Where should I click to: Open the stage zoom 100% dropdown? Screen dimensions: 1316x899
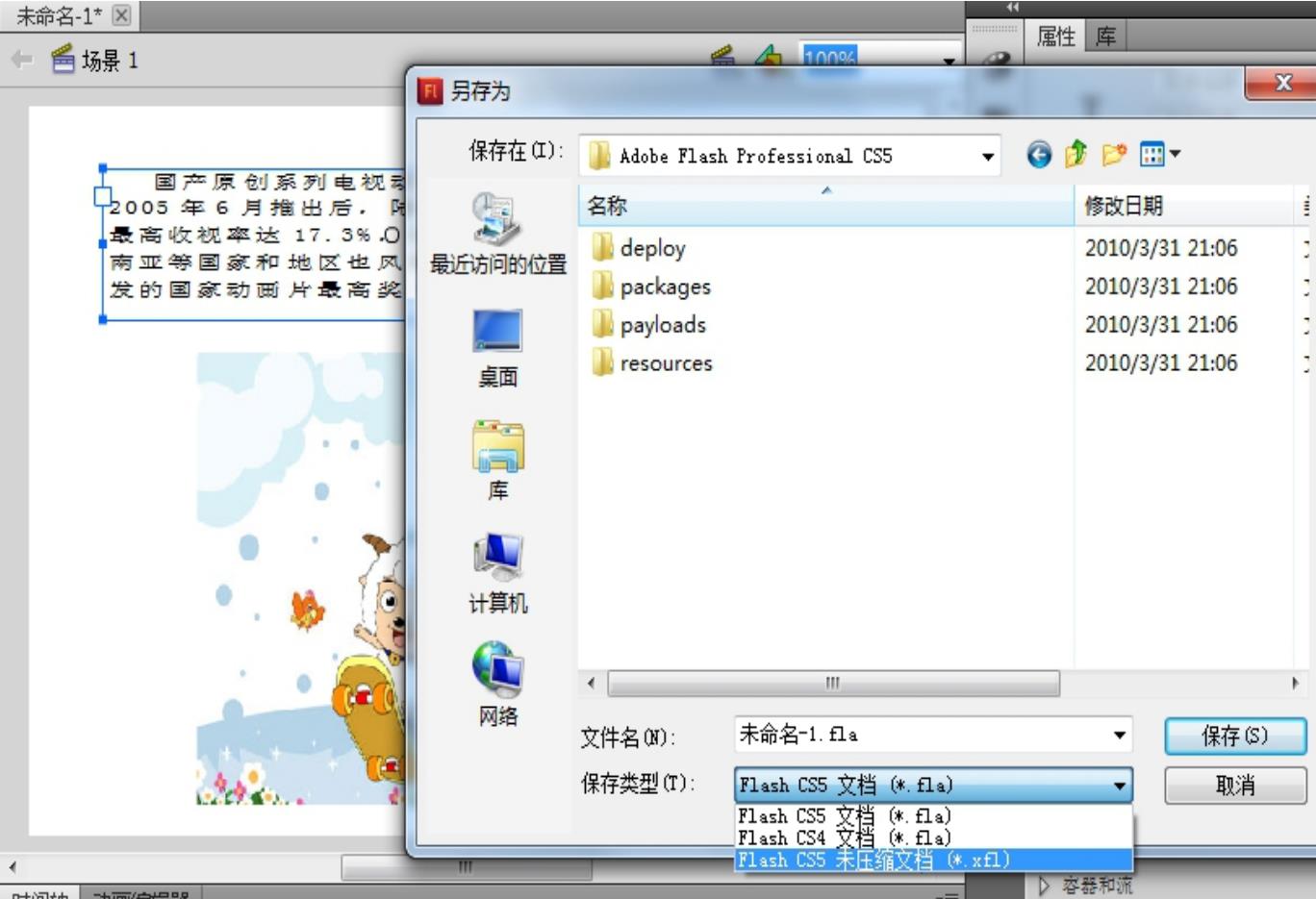[949, 60]
